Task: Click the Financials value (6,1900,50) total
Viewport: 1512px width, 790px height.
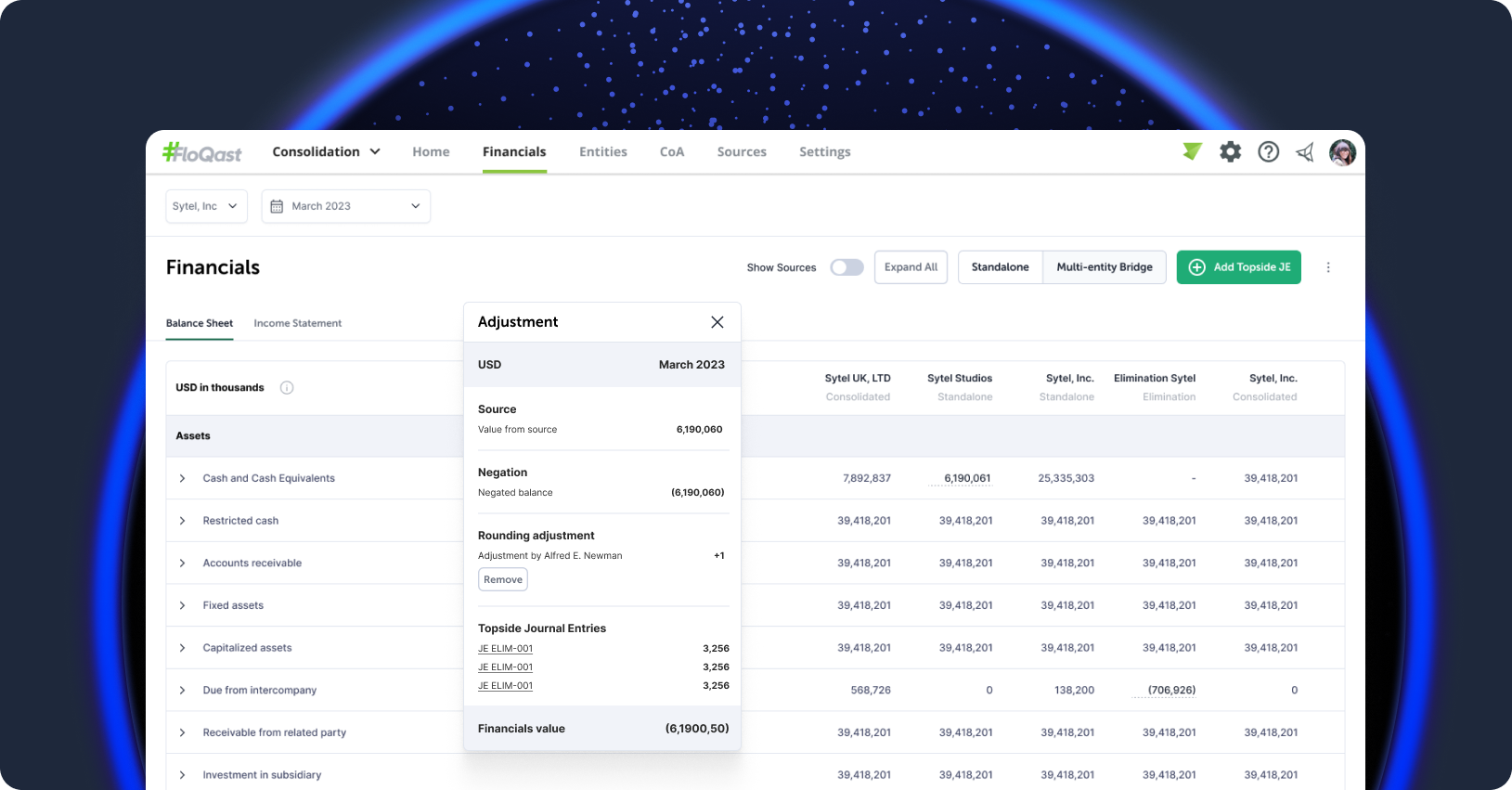Action: (x=697, y=729)
